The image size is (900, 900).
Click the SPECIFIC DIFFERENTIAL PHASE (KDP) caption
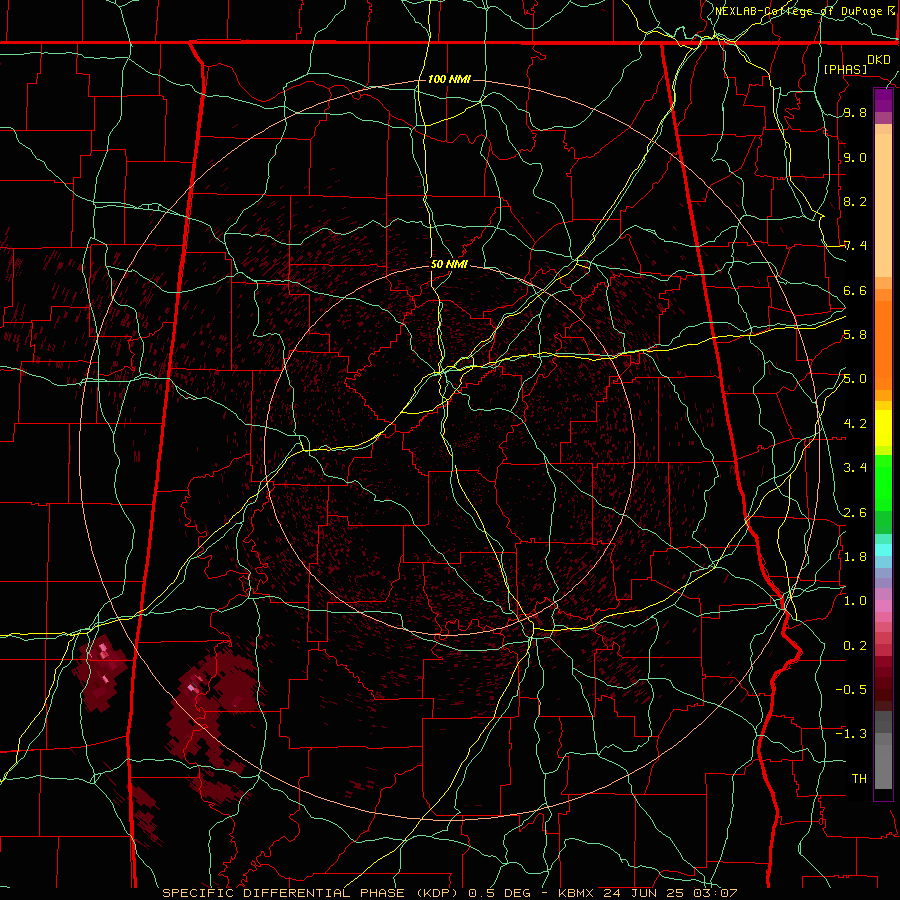[313, 893]
